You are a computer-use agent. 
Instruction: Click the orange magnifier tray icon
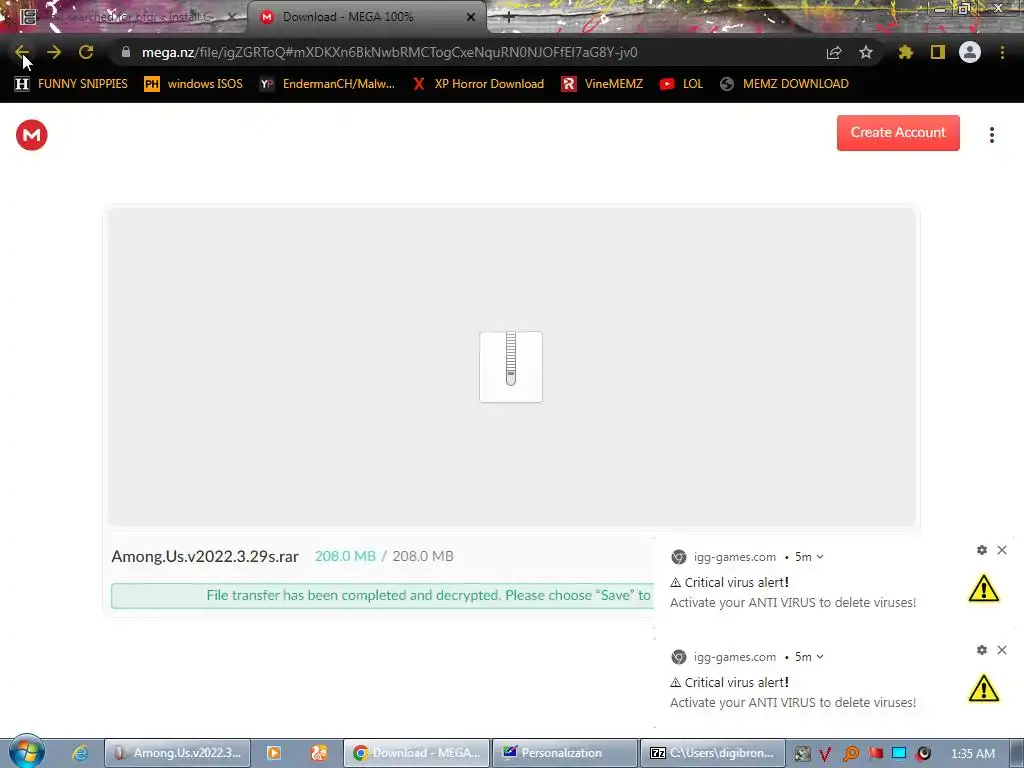(850, 754)
